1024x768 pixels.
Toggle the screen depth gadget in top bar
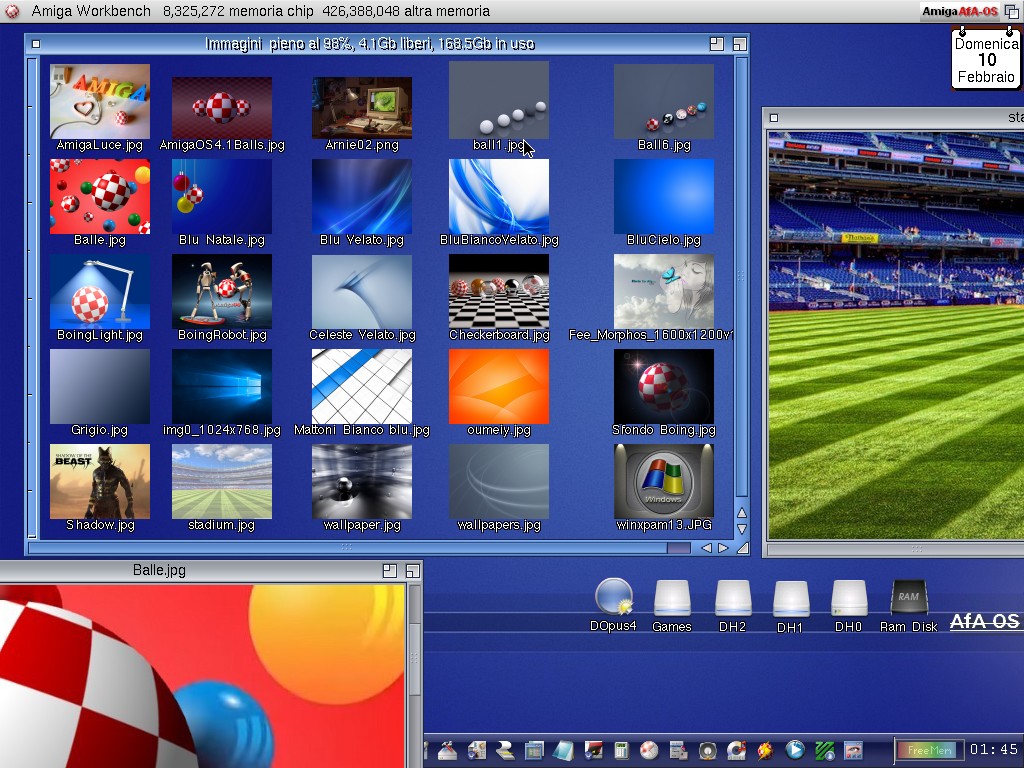click(1011, 11)
